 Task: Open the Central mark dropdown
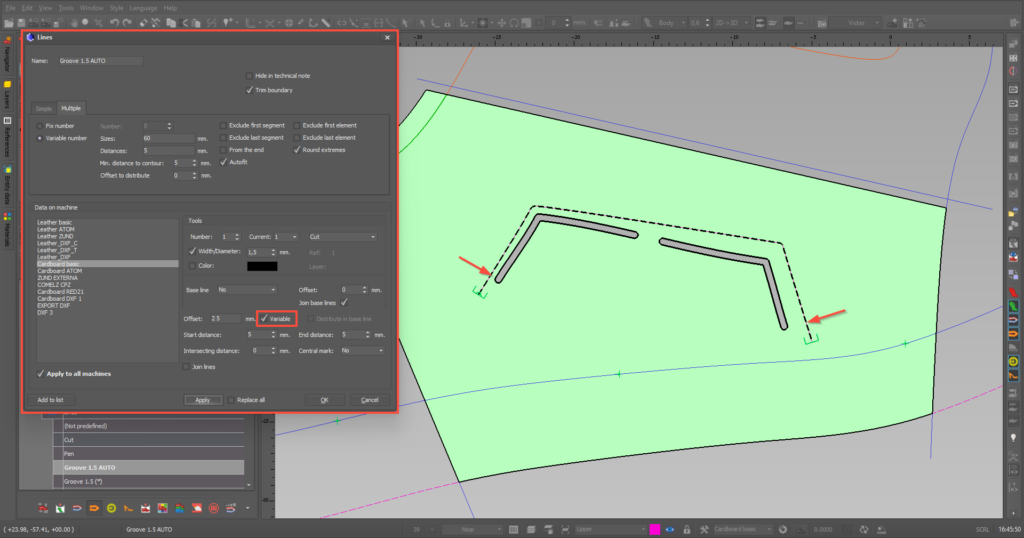[362, 351]
